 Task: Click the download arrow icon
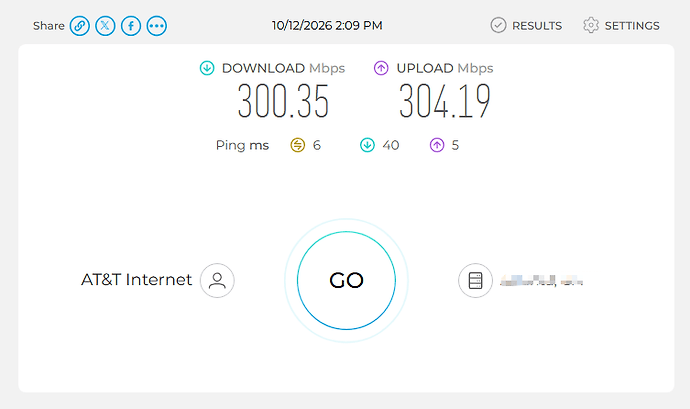tap(207, 68)
